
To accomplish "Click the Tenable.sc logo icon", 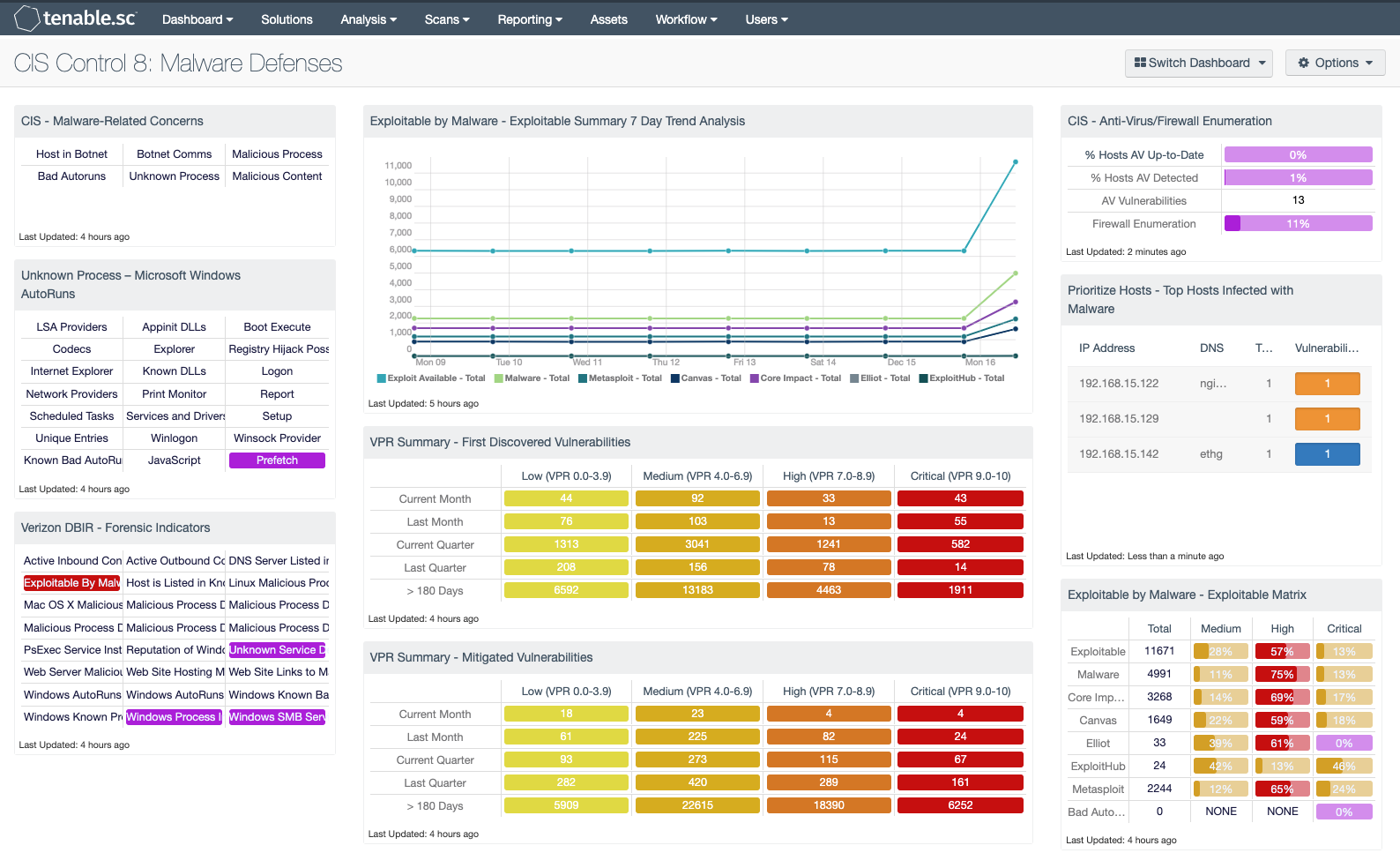I will (x=26, y=19).
